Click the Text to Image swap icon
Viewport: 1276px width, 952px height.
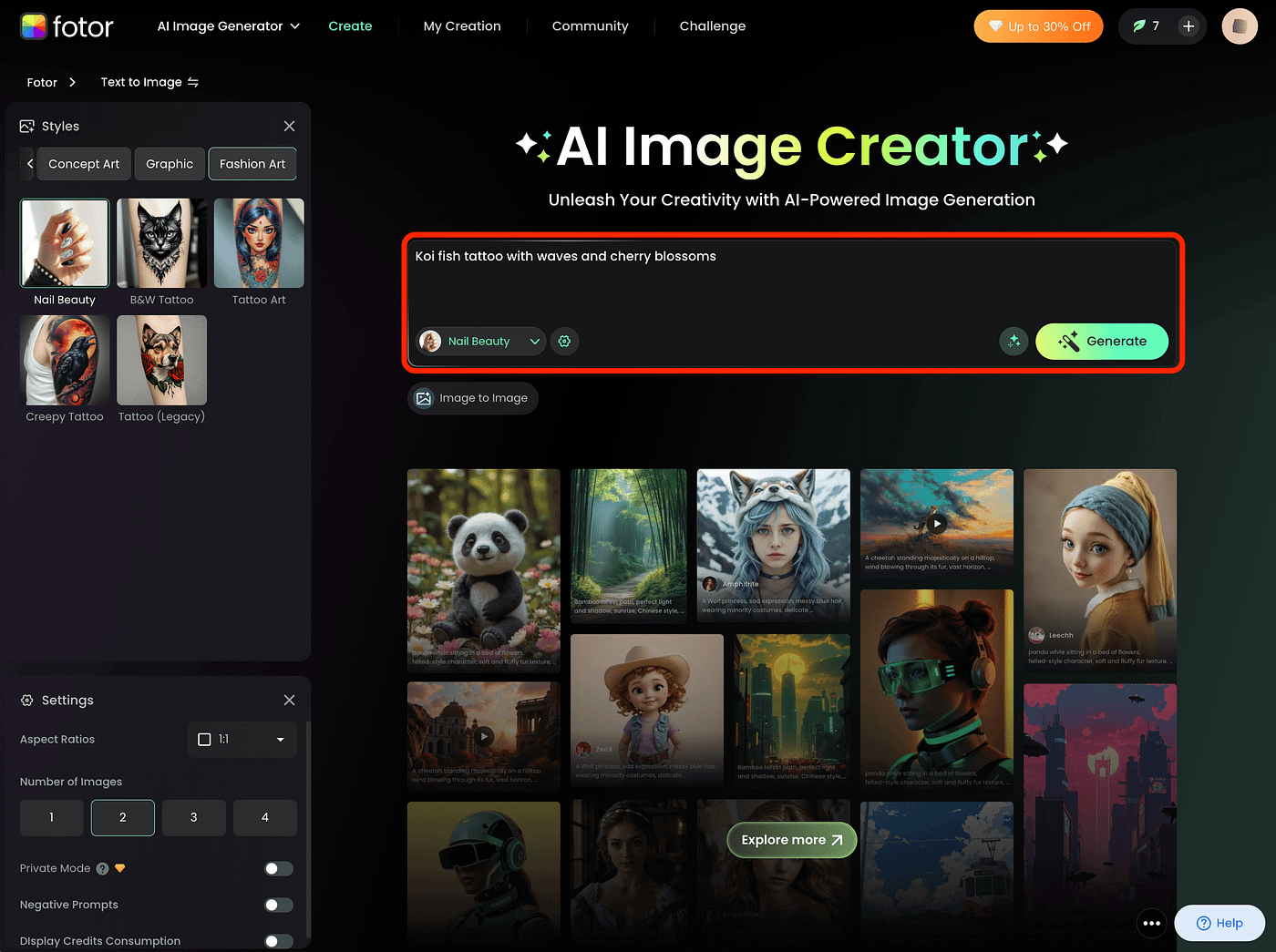click(x=193, y=82)
